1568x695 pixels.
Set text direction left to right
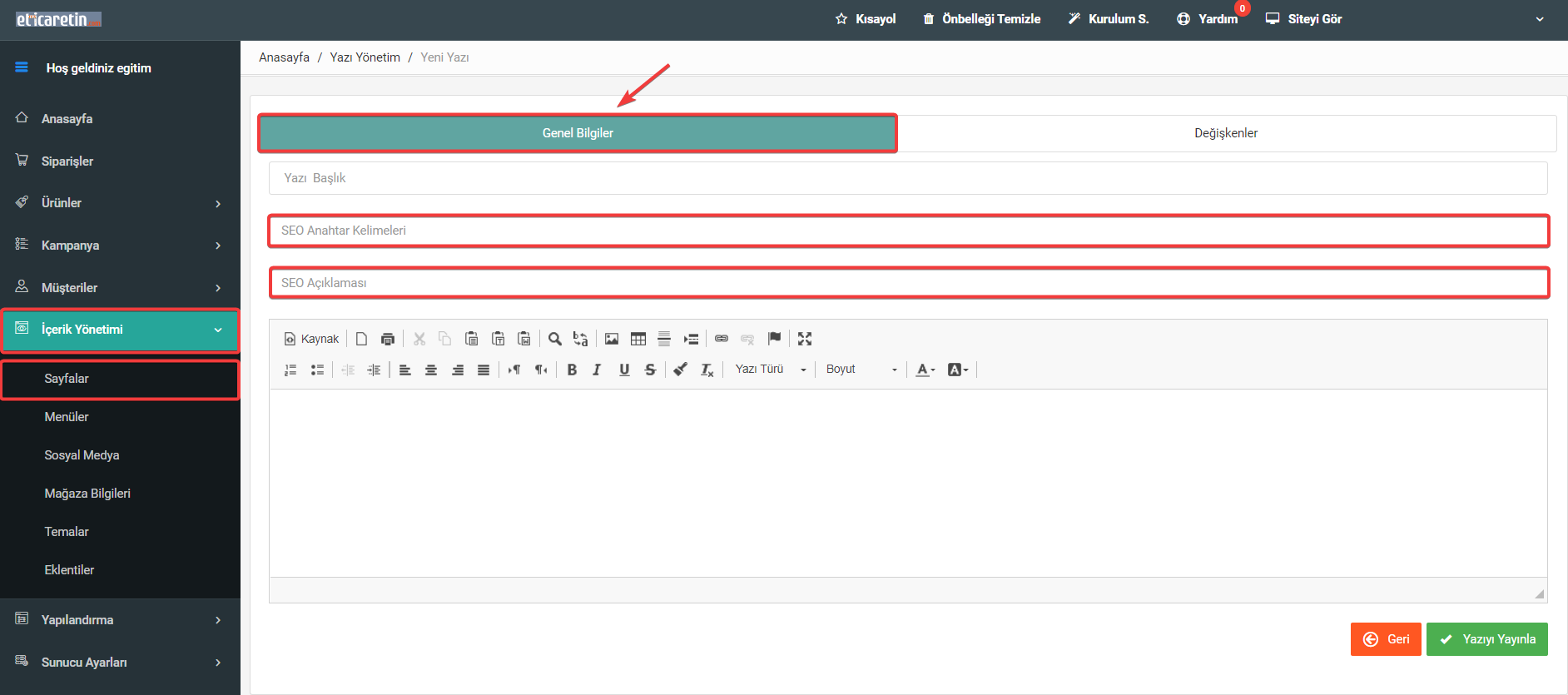514,370
